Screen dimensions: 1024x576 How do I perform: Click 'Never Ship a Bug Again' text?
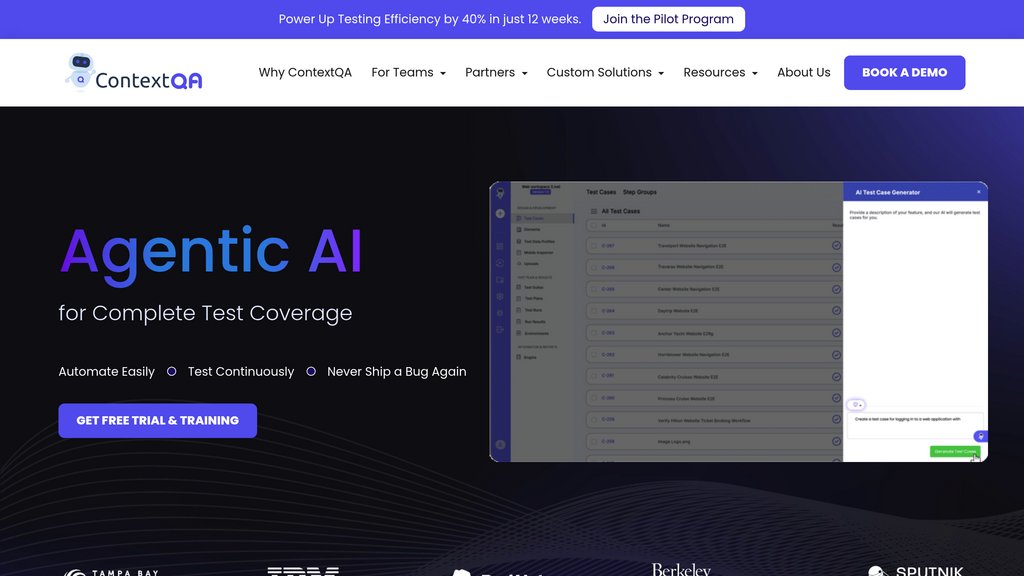[396, 372]
